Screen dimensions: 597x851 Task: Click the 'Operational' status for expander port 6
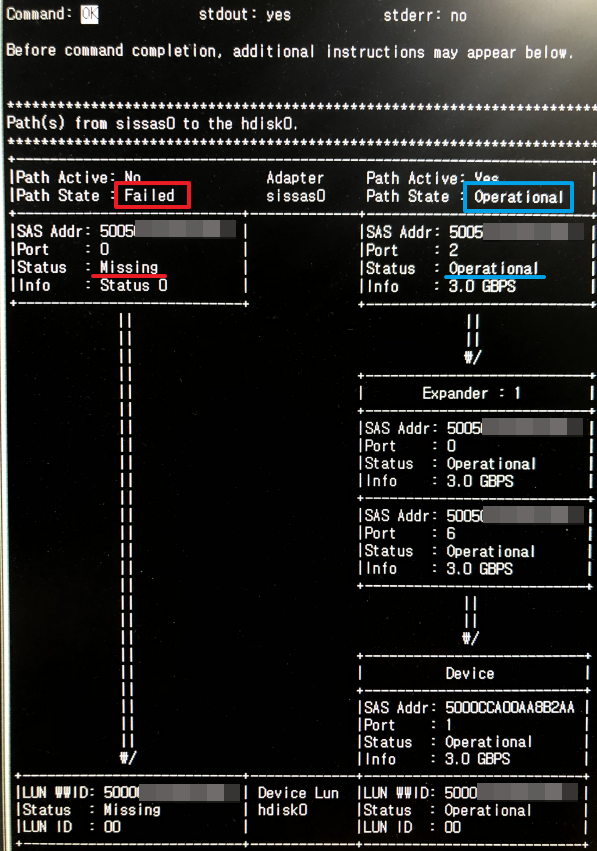pos(491,551)
